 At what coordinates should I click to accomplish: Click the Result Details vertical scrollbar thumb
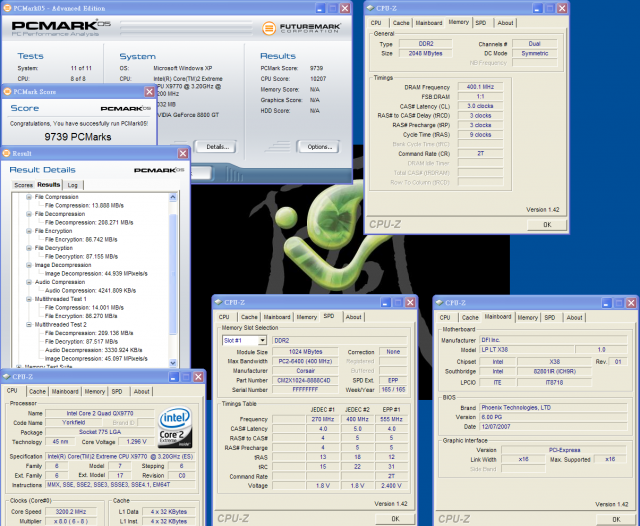(x=173, y=273)
